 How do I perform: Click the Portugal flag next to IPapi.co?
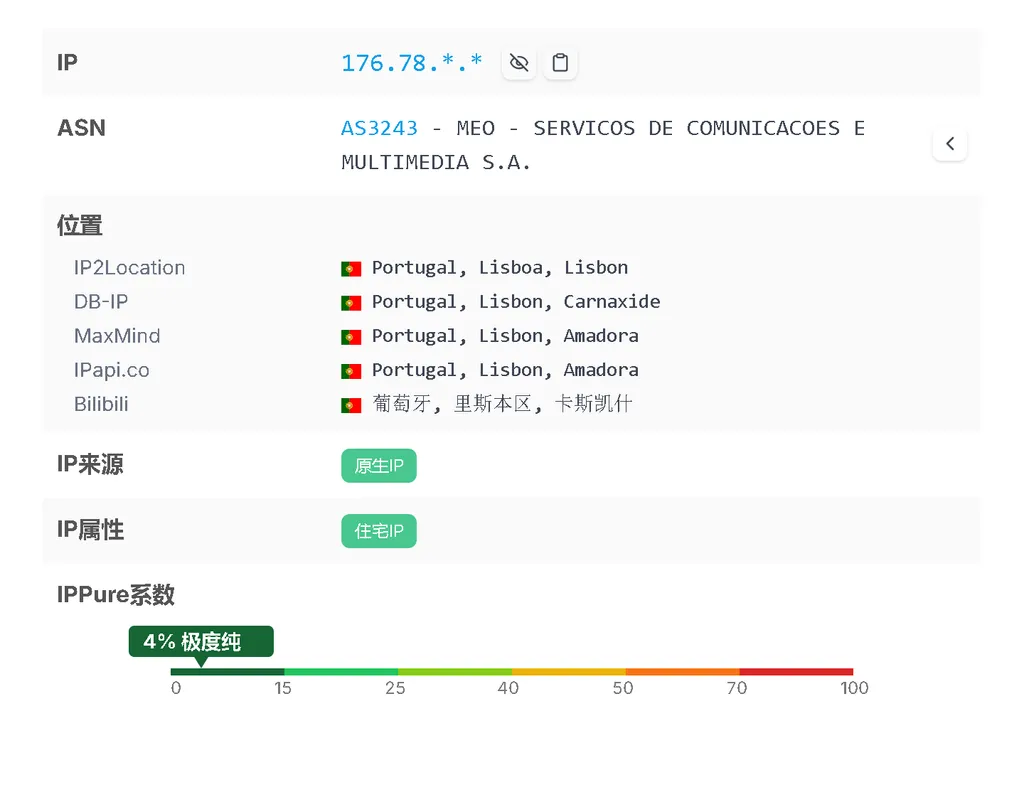click(x=351, y=370)
